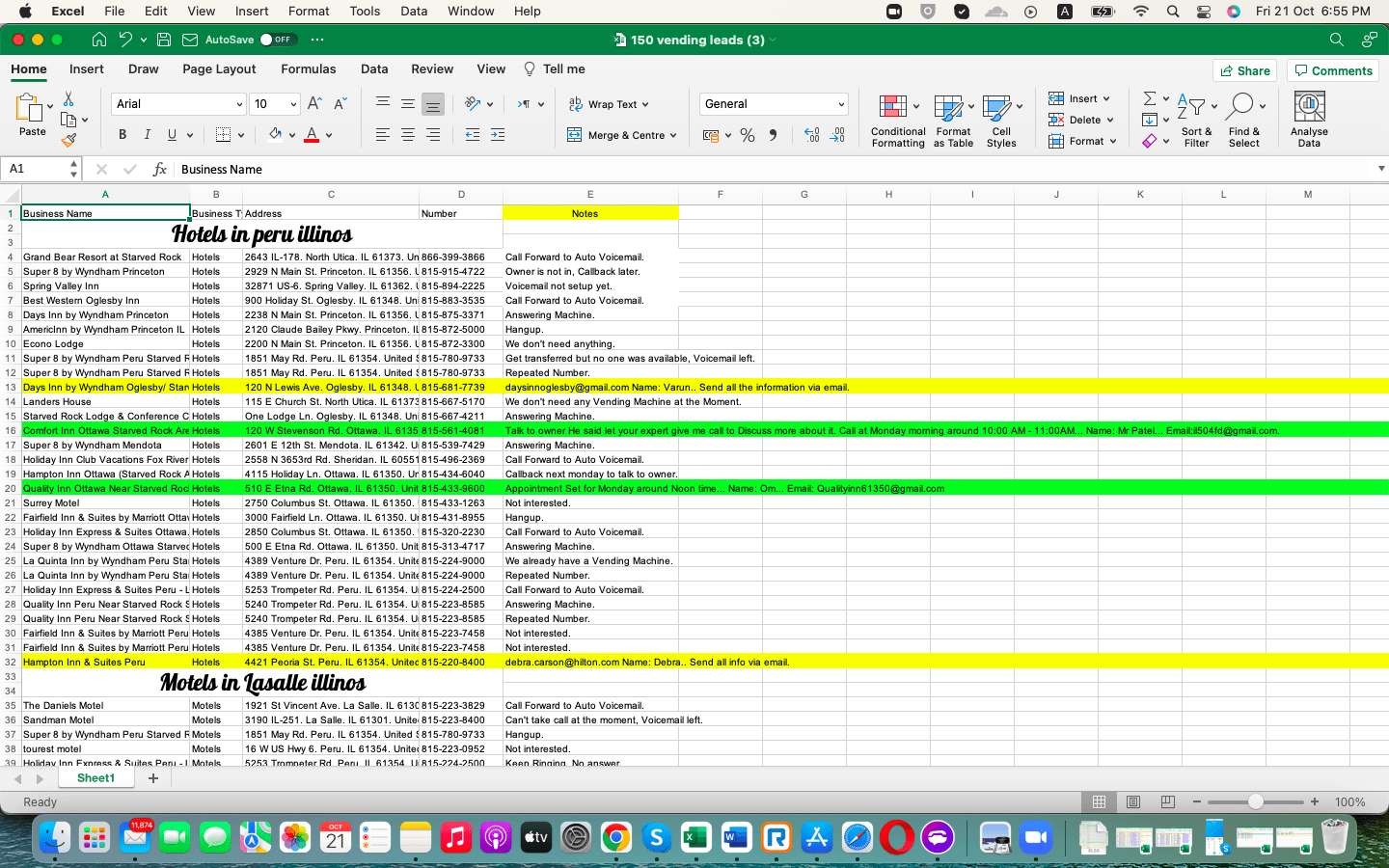The width and height of the screenshot is (1389, 868).
Task: Toggle Underline formatting
Action: 173,135
